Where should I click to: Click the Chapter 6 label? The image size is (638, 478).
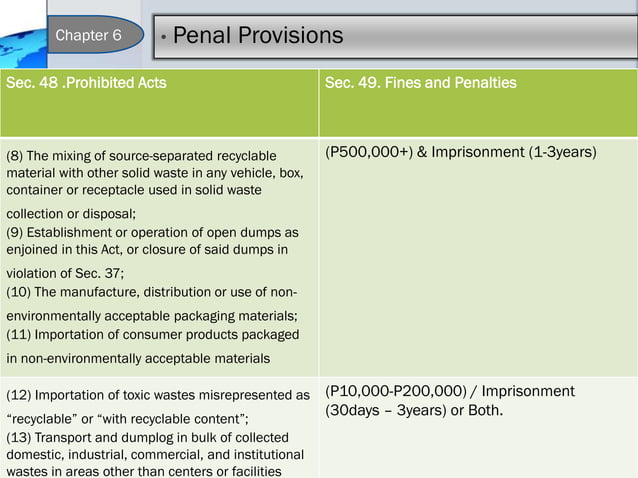pyautogui.click(x=88, y=36)
